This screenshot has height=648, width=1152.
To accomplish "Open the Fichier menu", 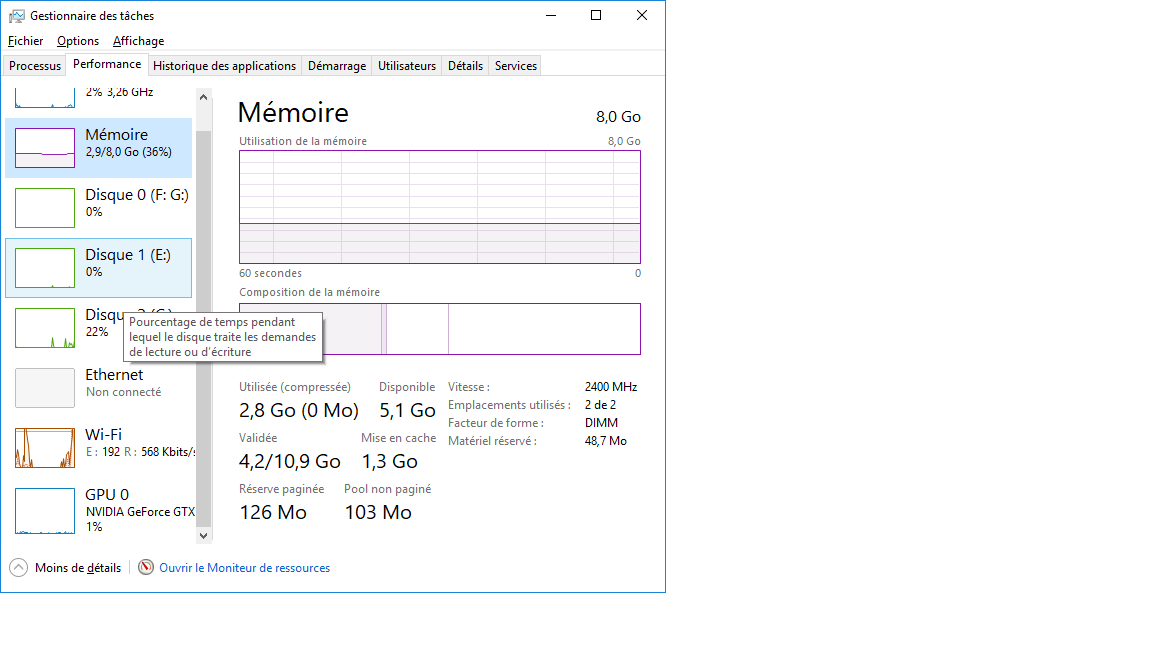I will (x=26, y=41).
